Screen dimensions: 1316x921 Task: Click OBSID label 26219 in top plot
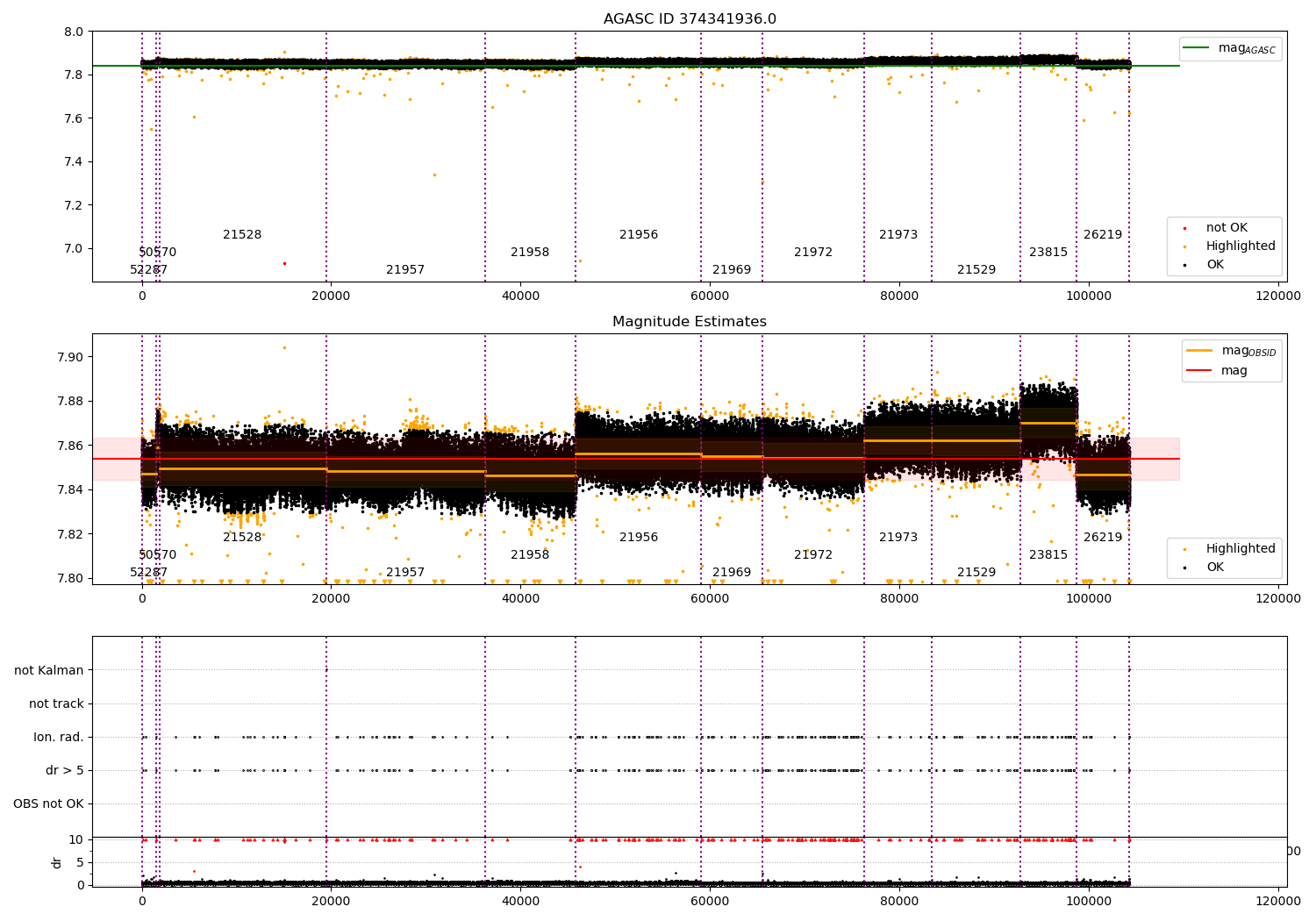[x=1103, y=235]
